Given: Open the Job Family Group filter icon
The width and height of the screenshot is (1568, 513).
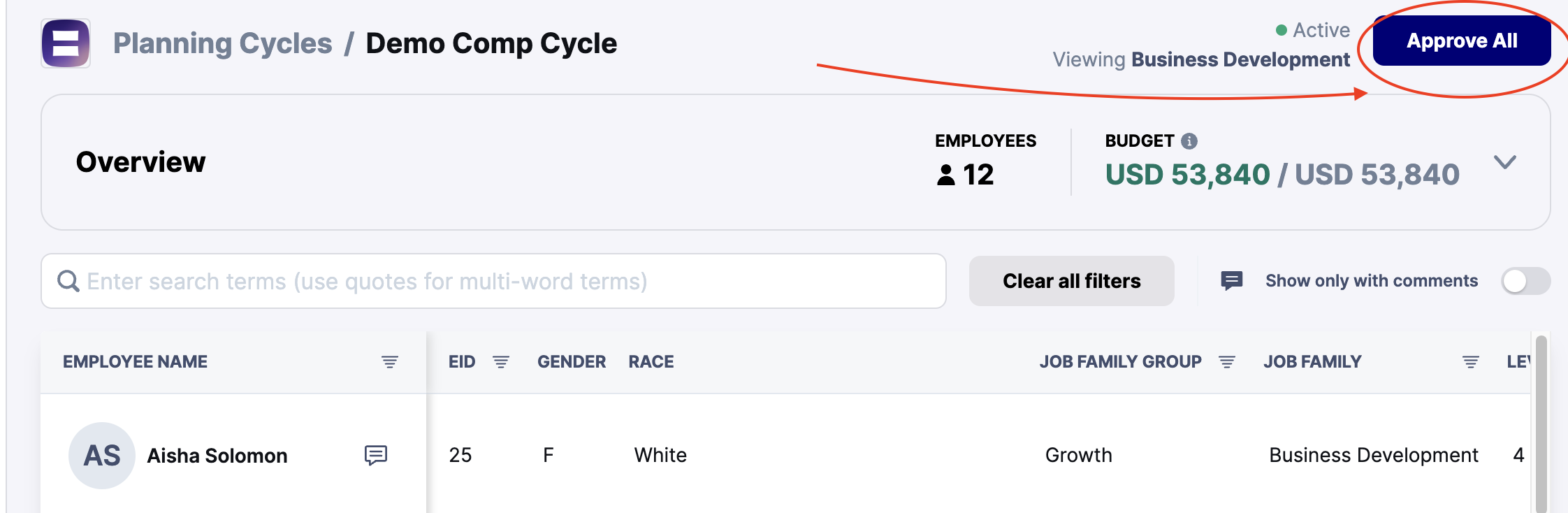Looking at the screenshot, I should pos(1227,361).
